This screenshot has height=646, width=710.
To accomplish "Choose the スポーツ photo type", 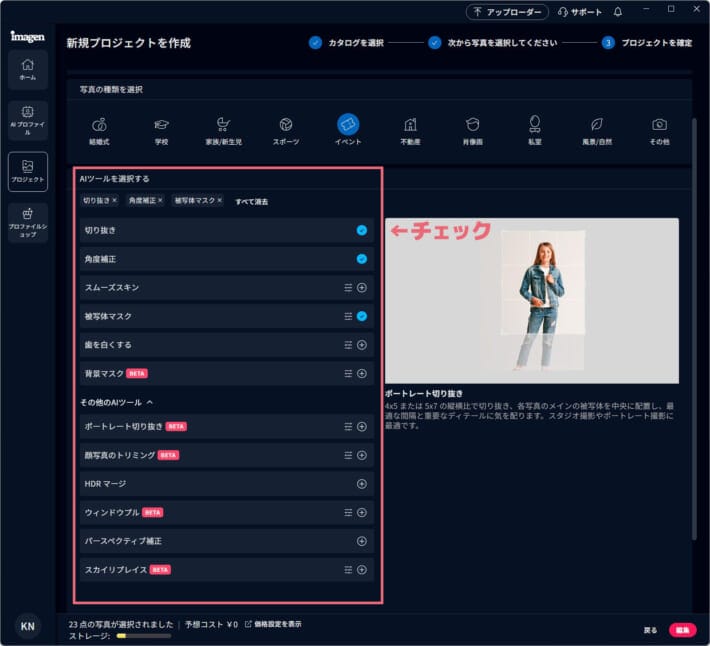I will click(x=286, y=131).
